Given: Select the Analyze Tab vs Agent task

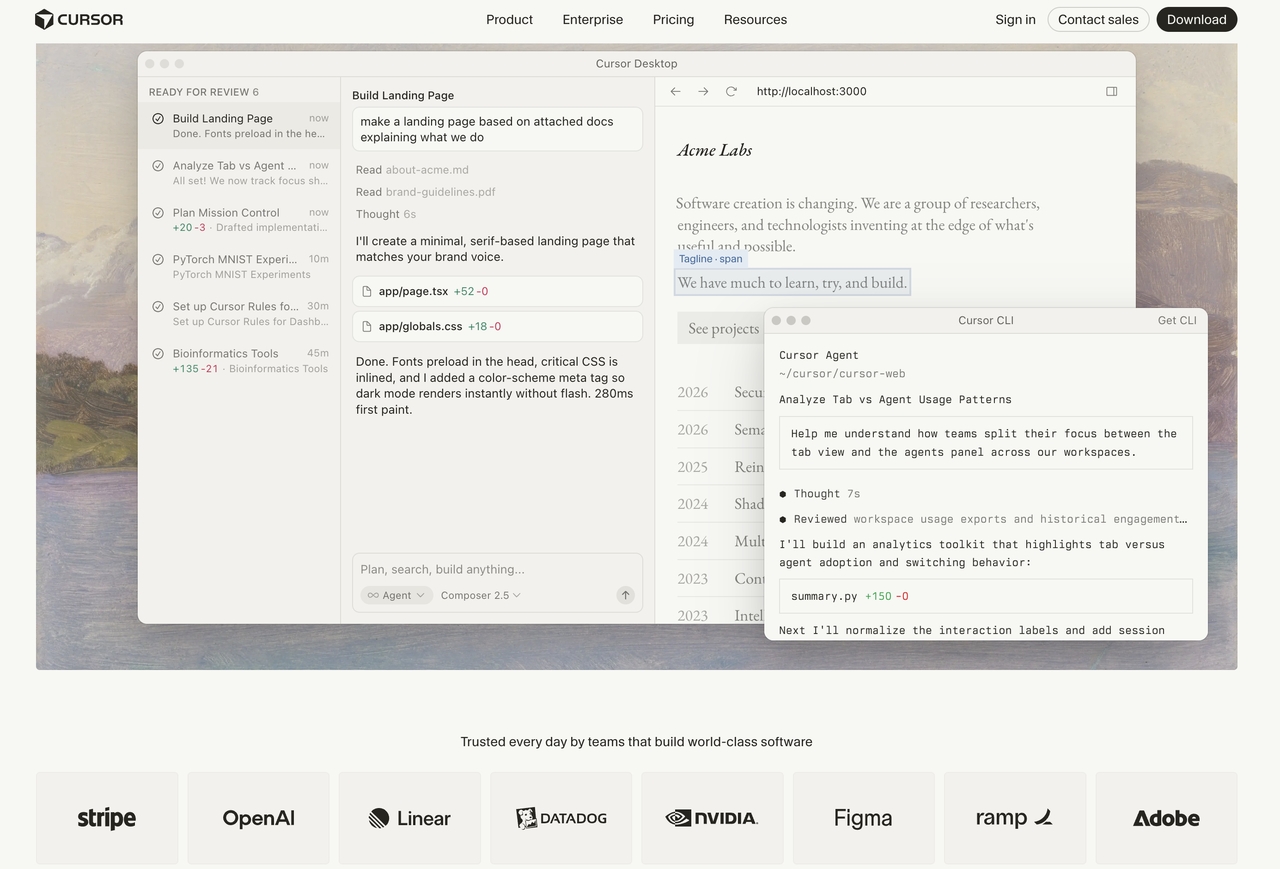Looking at the screenshot, I should tap(239, 173).
